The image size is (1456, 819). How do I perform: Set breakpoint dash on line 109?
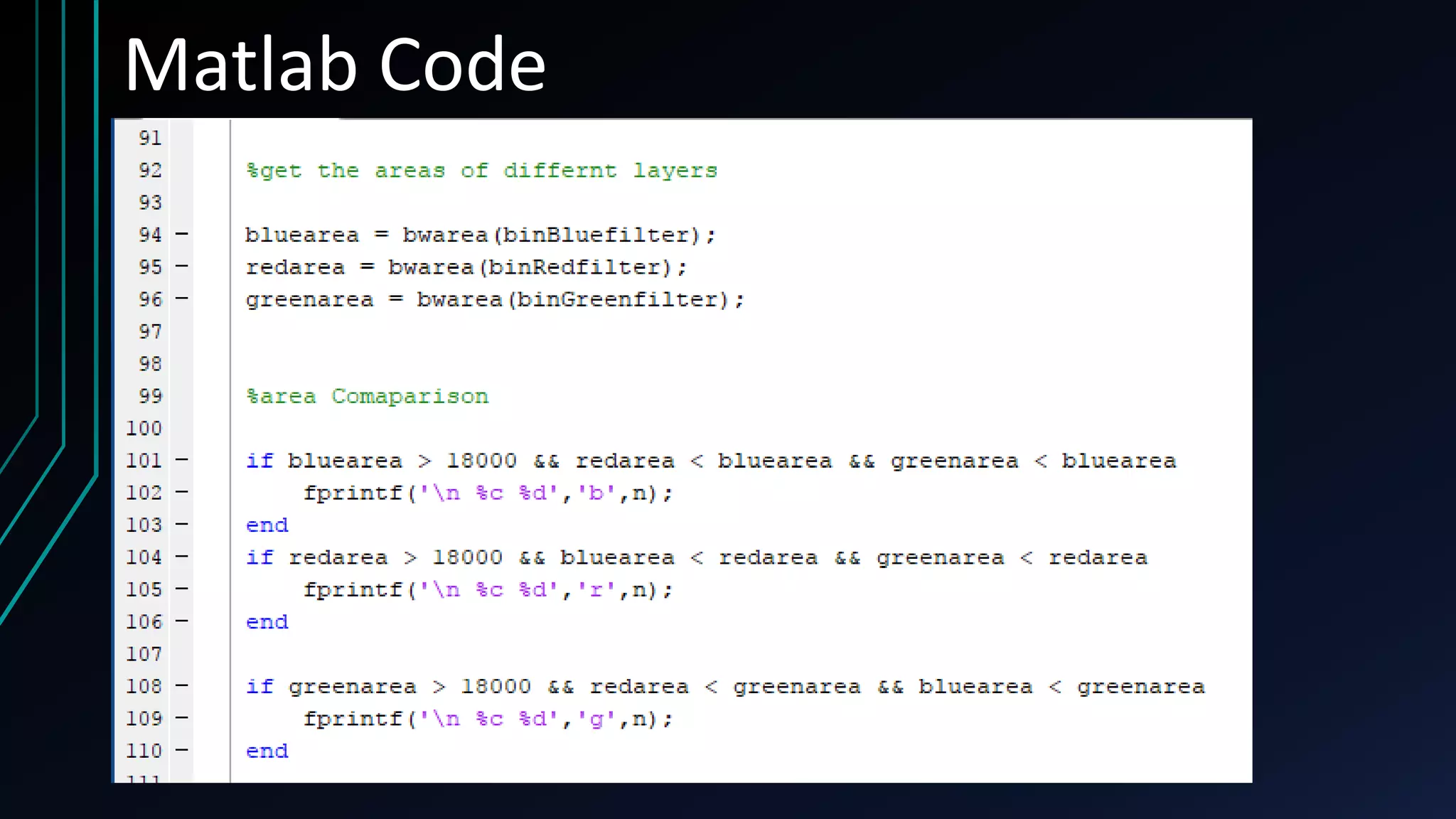coord(182,718)
